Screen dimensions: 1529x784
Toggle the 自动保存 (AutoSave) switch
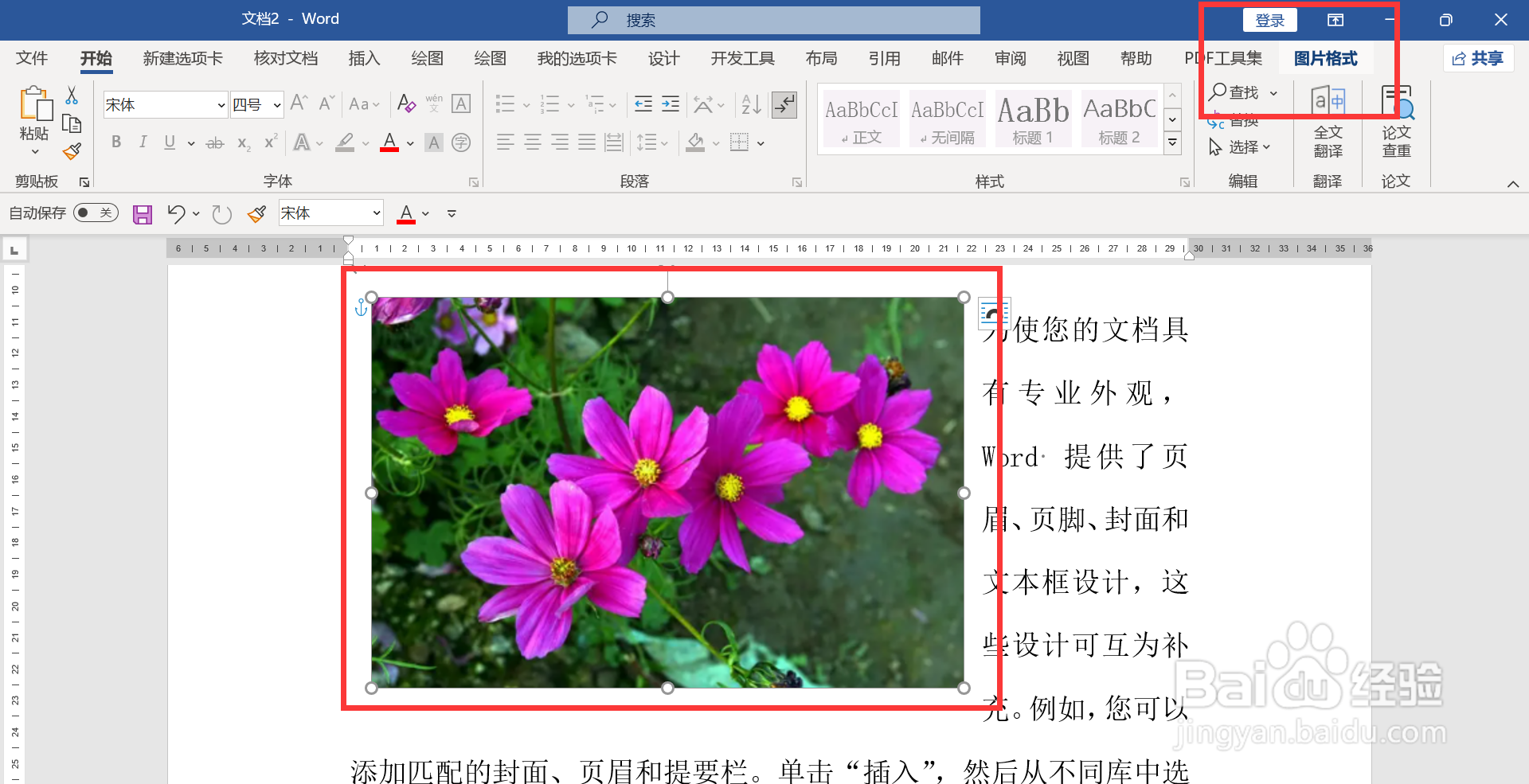[x=96, y=213]
